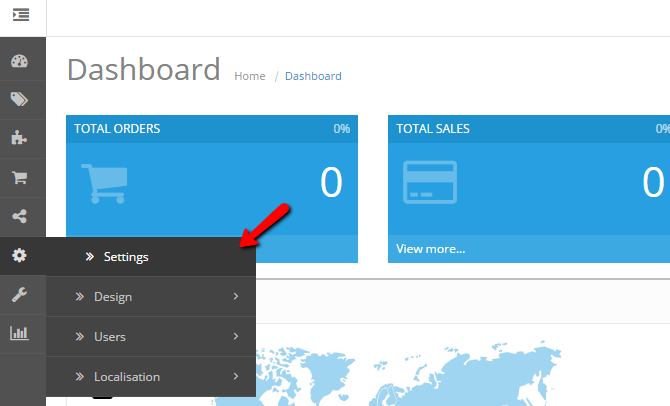Image resolution: width=670 pixels, height=406 pixels.
Task: Expand the Localisation submenu arrow
Action: [x=235, y=376]
